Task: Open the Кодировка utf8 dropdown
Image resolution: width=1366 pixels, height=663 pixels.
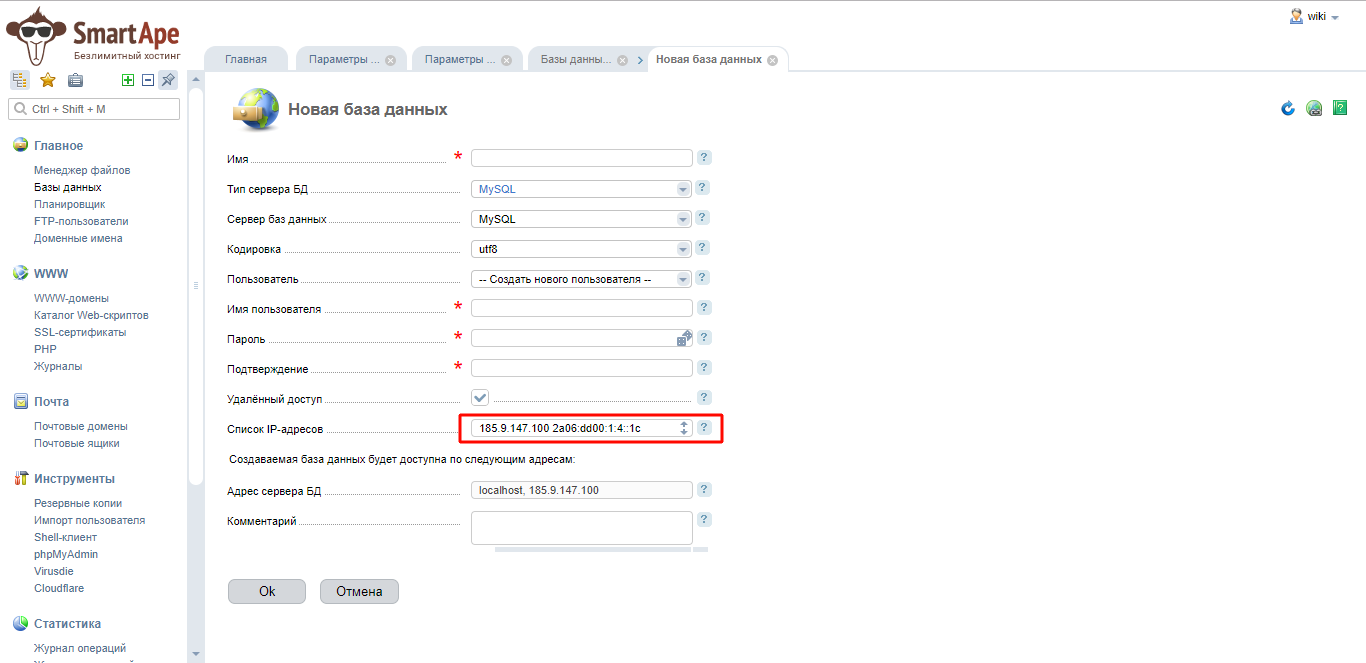Action: point(582,248)
